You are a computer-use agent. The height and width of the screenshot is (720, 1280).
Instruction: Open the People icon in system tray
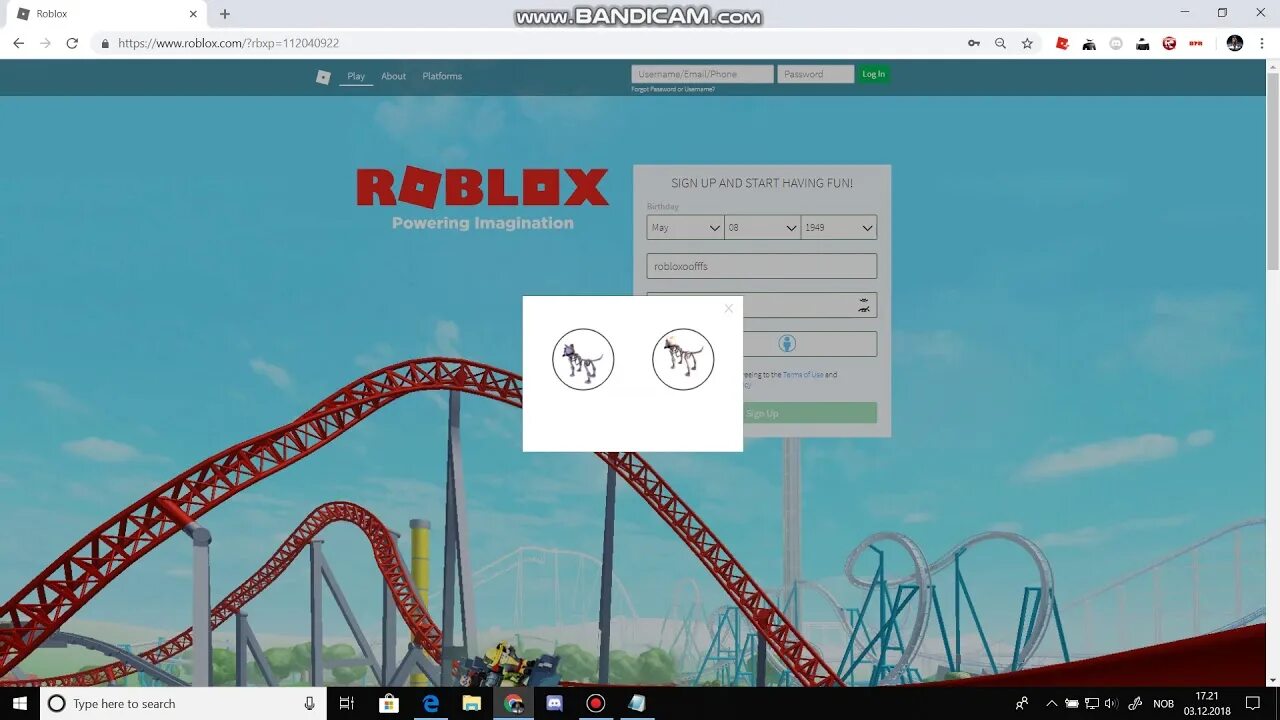(x=1022, y=703)
